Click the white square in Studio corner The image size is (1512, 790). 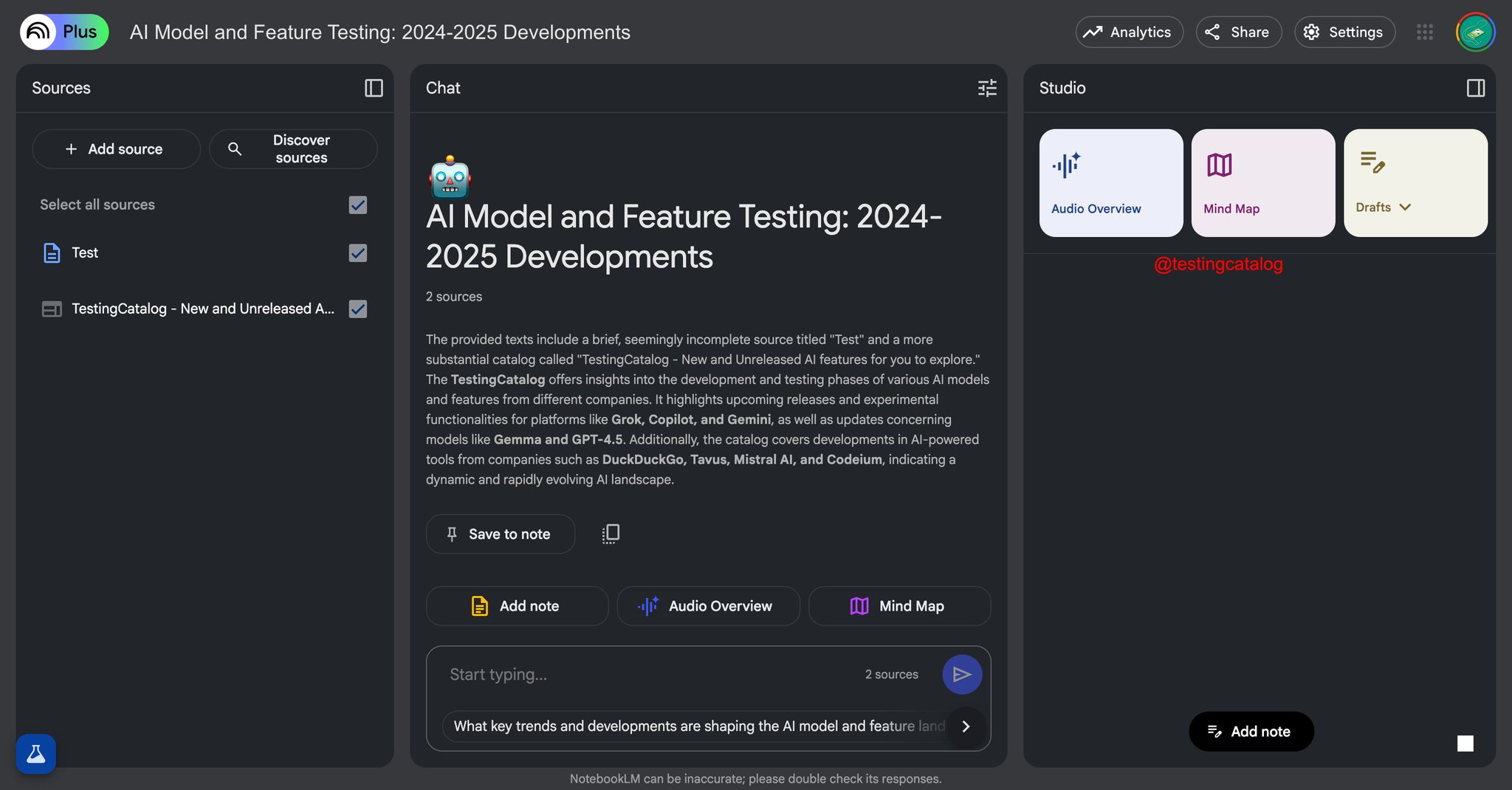(1465, 743)
